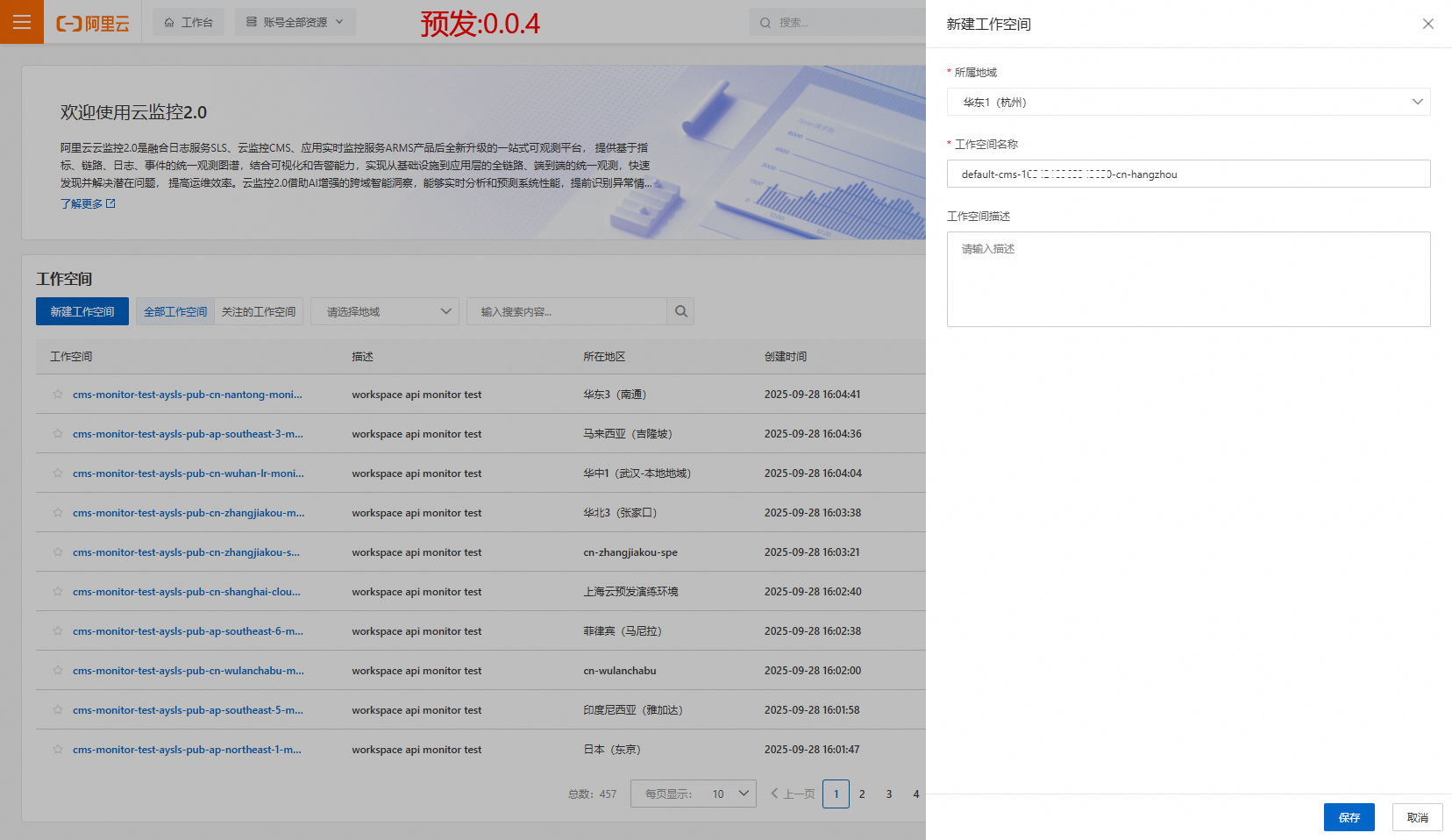Click the workspace search input box
The height and width of the screenshot is (840, 1452).
click(x=567, y=311)
